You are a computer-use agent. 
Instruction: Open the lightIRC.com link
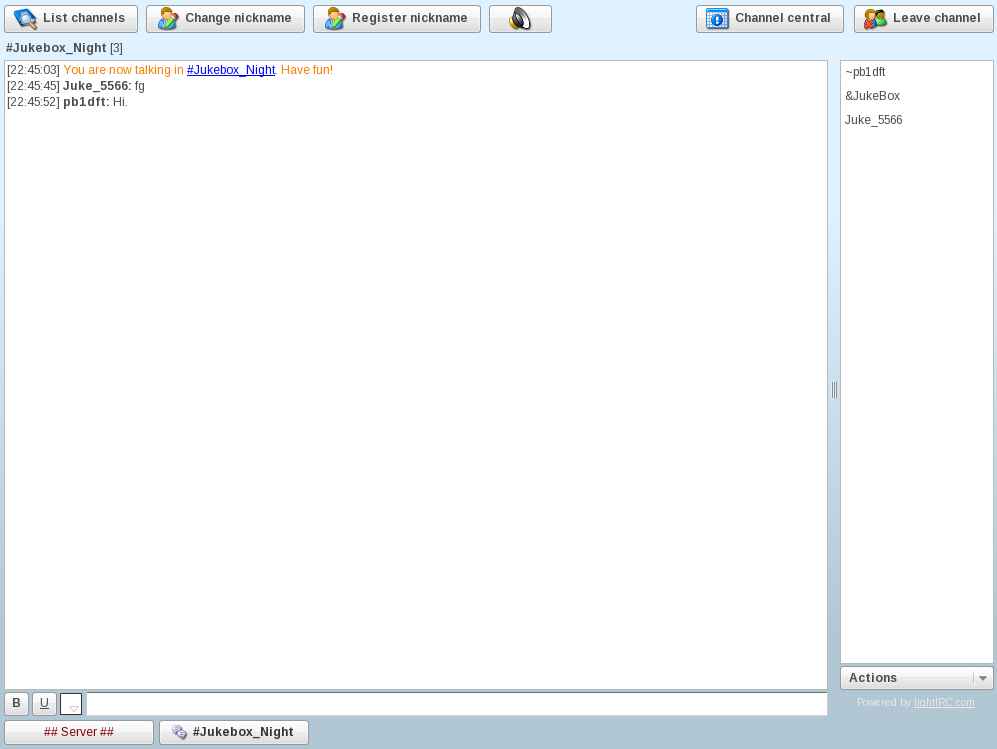(x=944, y=702)
